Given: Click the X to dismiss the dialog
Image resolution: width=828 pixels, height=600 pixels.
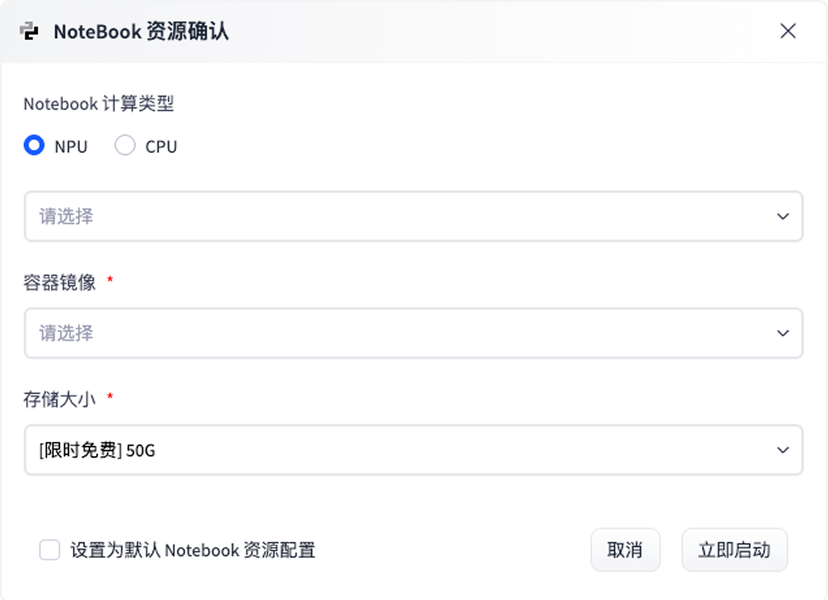Looking at the screenshot, I should point(789,31).
